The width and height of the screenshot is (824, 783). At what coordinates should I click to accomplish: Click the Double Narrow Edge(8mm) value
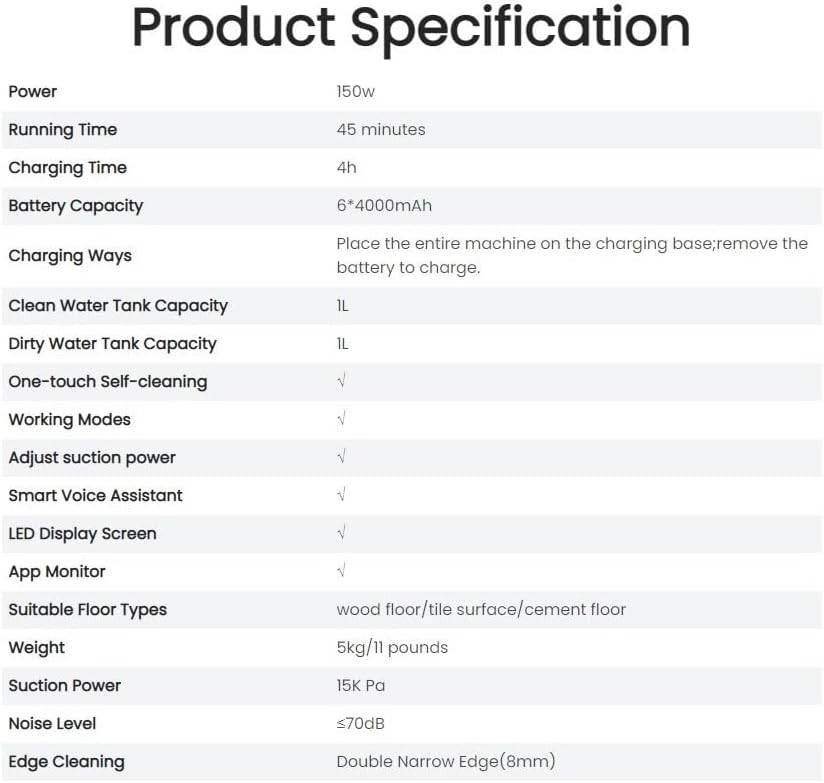click(x=446, y=761)
